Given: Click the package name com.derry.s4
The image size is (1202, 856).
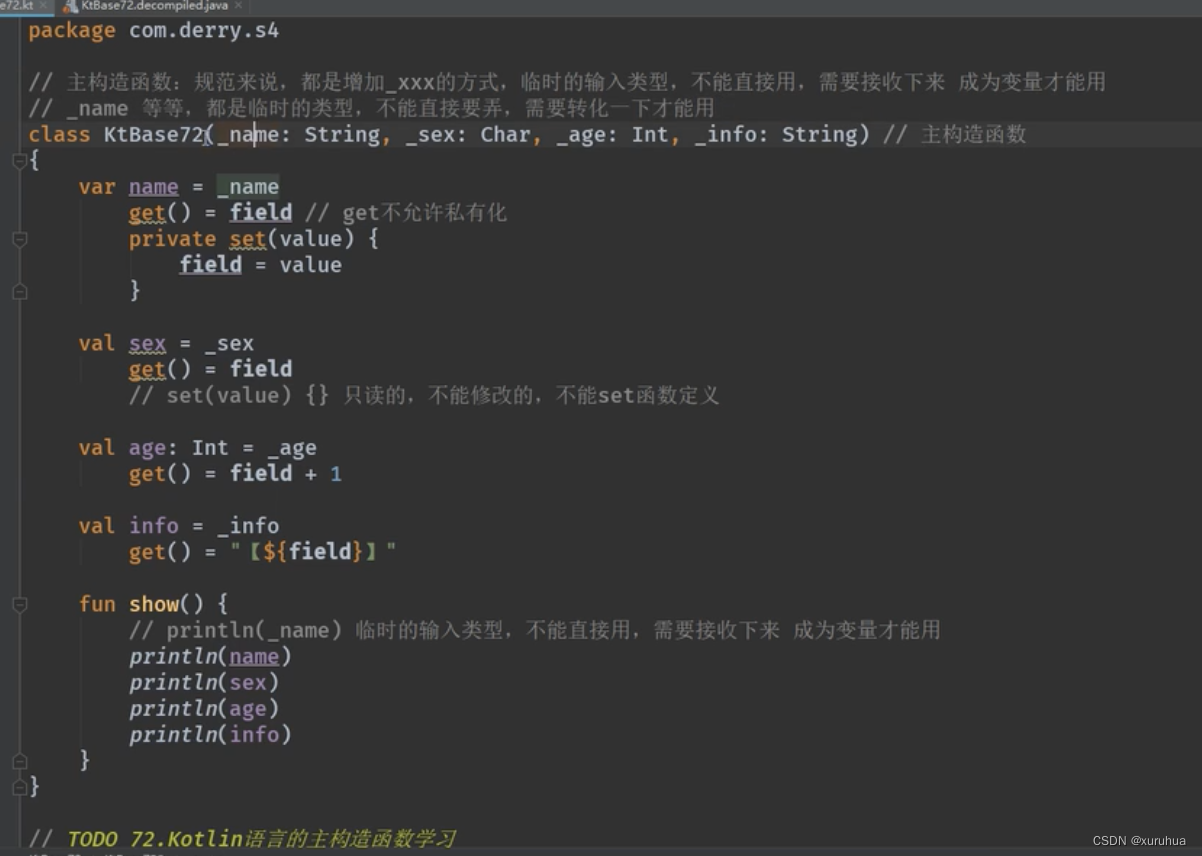Looking at the screenshot, I should click(x=204, y=31).
